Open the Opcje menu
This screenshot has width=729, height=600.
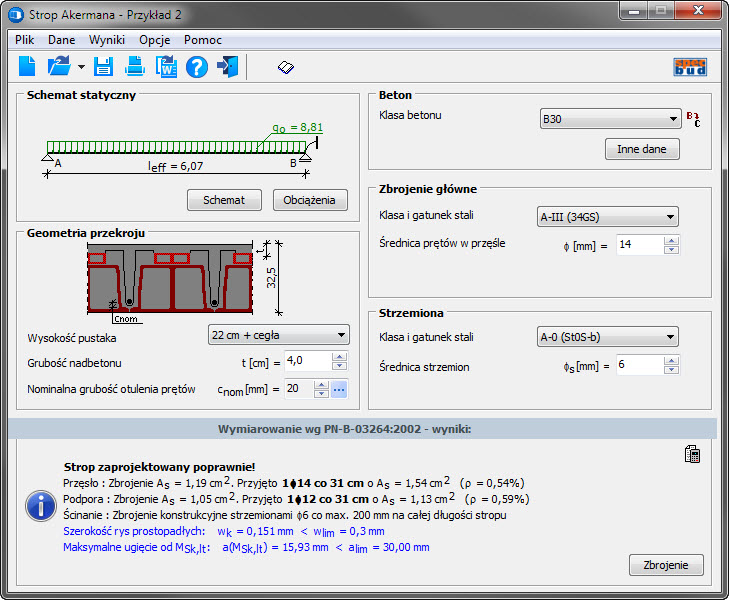pyautogui.click(x=155, y=40)
